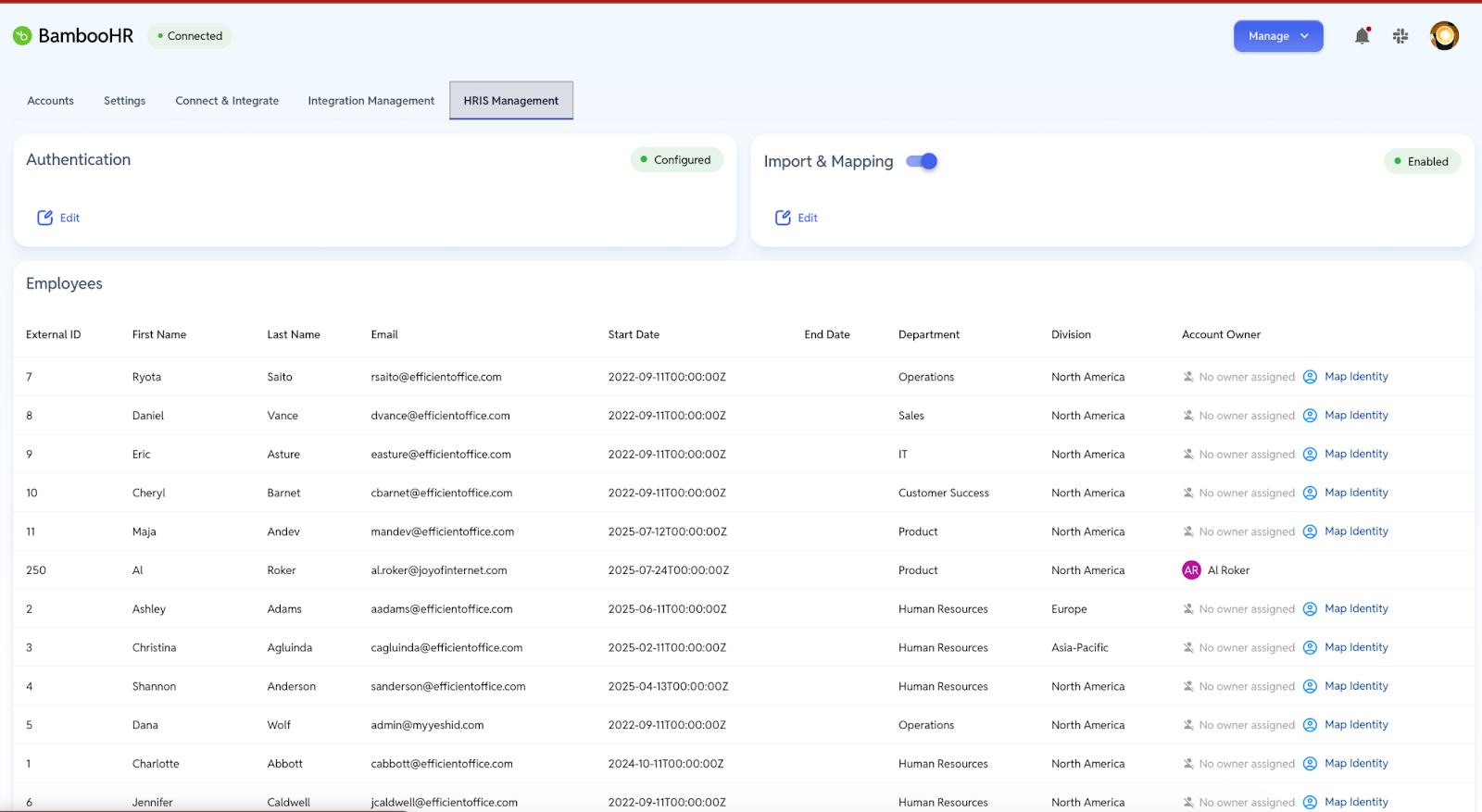This screenshot has height=812, width=1482.
Task: Open the Manage dropdown menu
Action: coord(1278,36)
